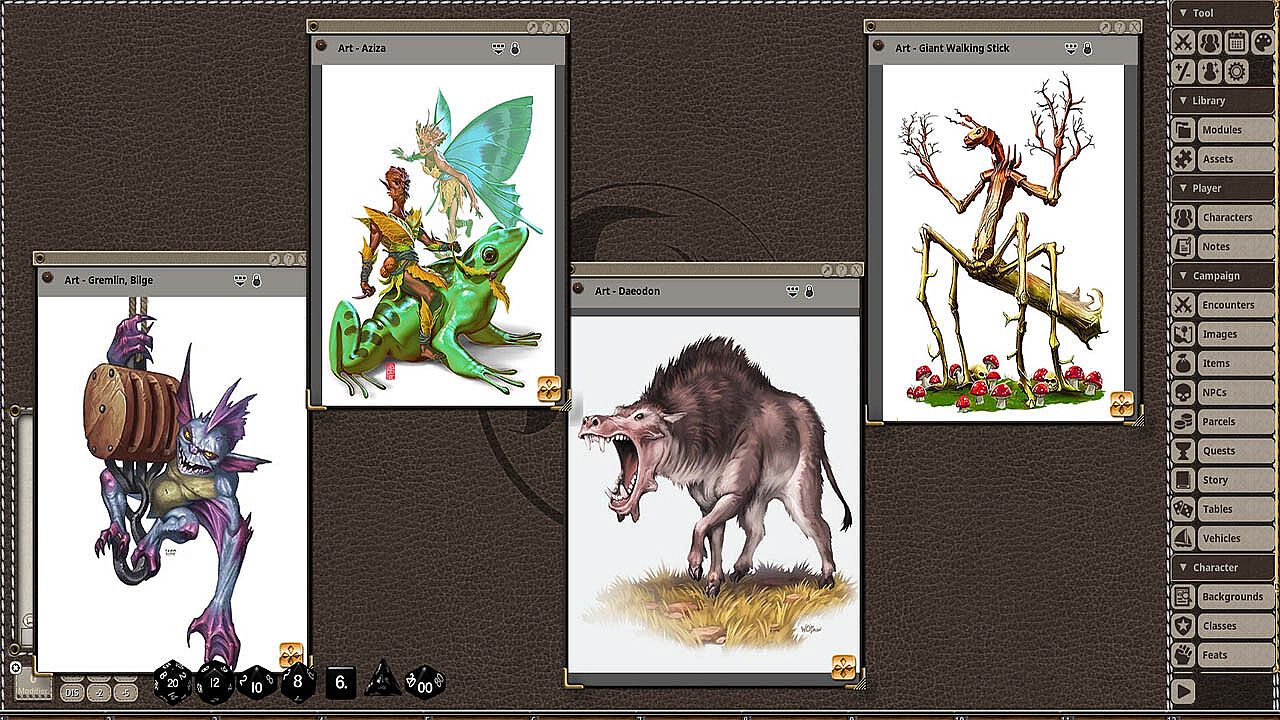
Task: Click share icon in Giant Walking Stick window
Action: click(x=1070, y=48)
